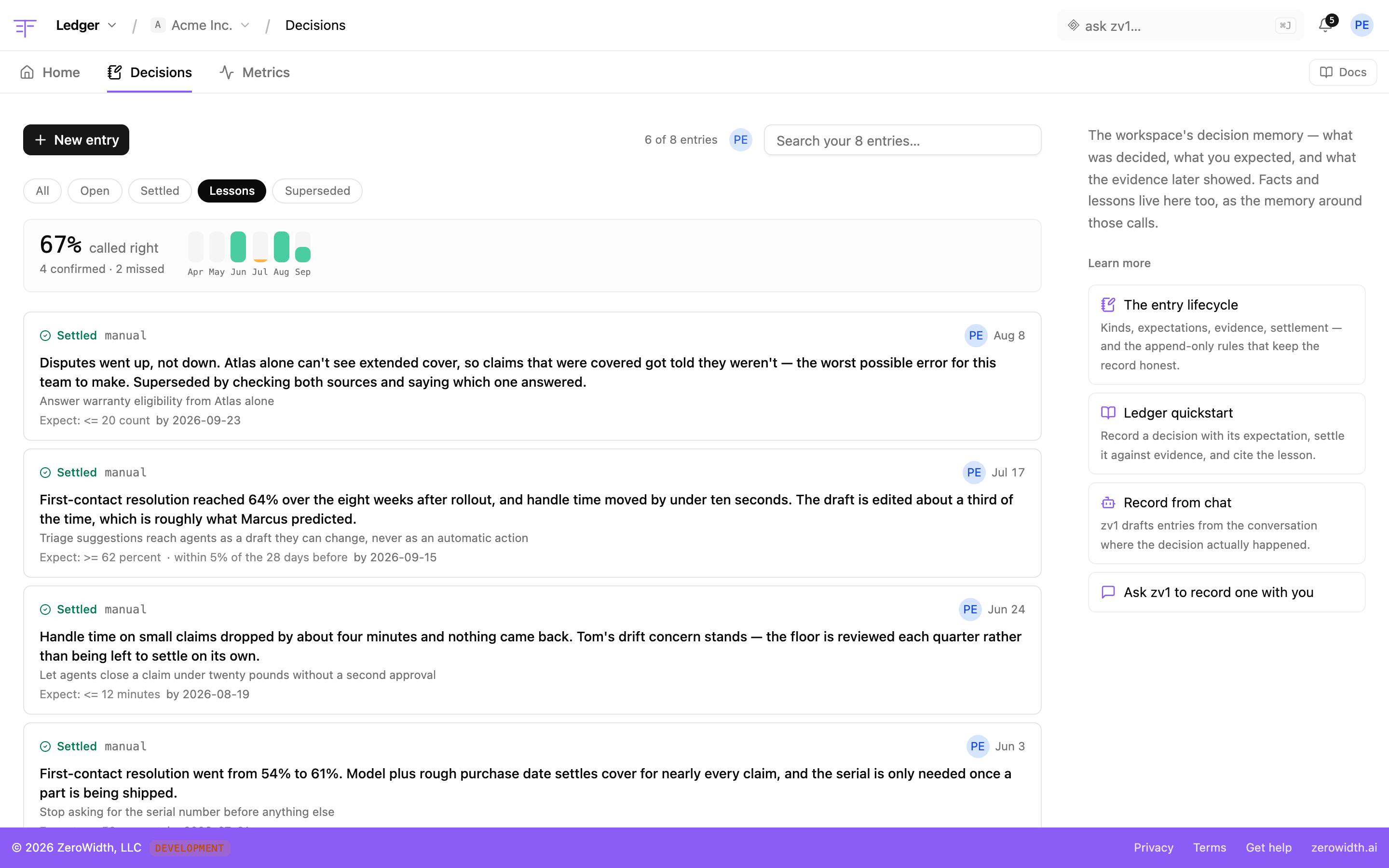Ask zv1 to record one with you

[1226, 593]
